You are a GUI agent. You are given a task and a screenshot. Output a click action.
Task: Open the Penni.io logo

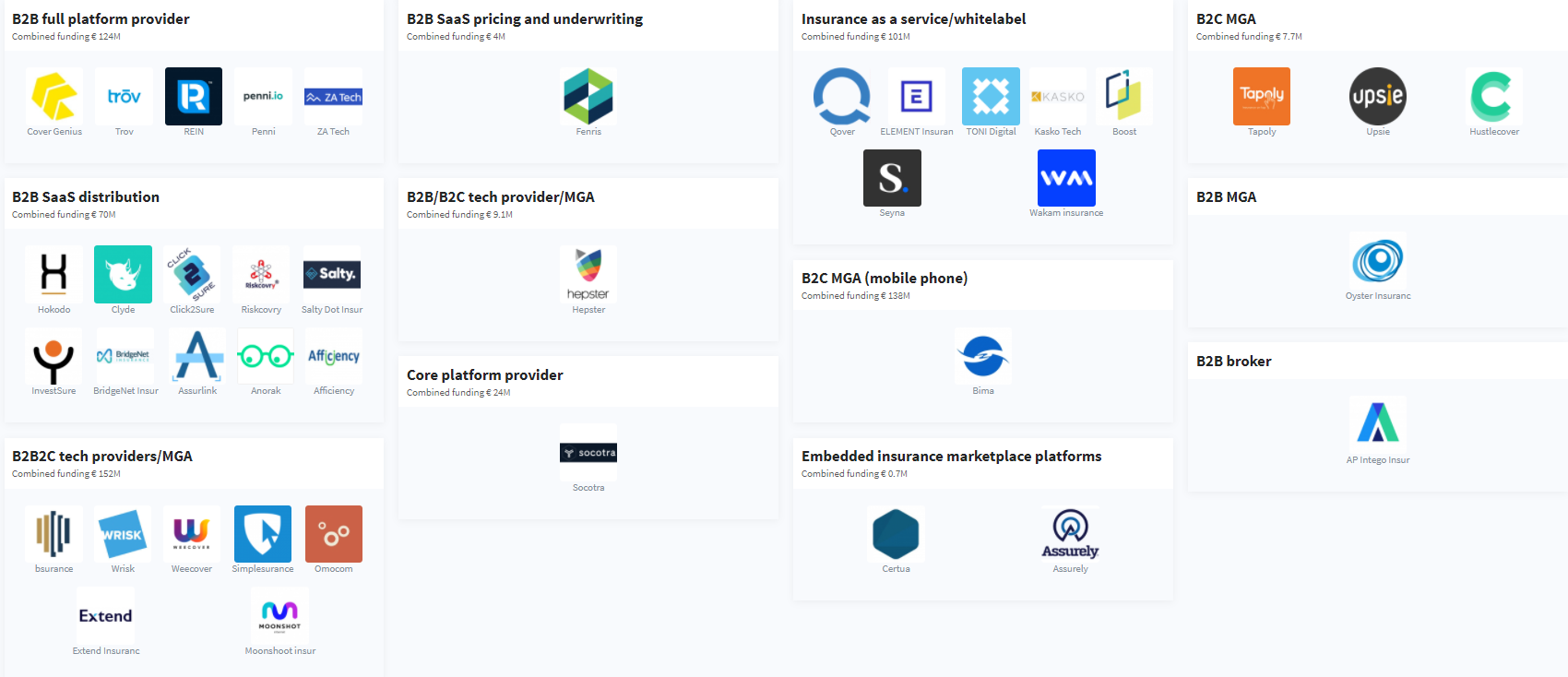pyautogui.click(x=263, y=96)
